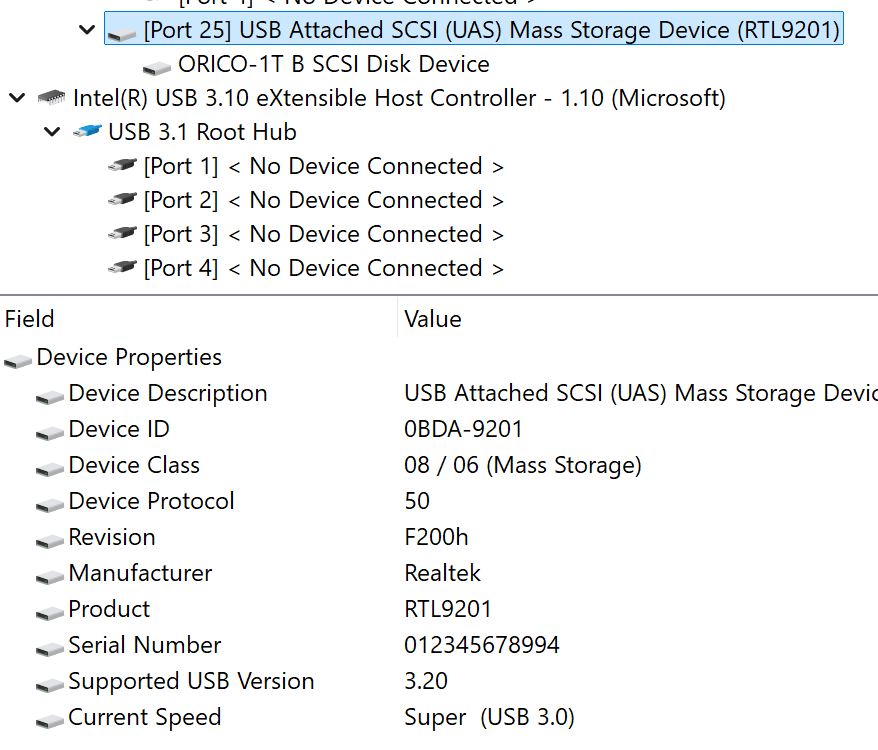
Task: Click the Device Properties drive icon
Action: pos(19,358)
